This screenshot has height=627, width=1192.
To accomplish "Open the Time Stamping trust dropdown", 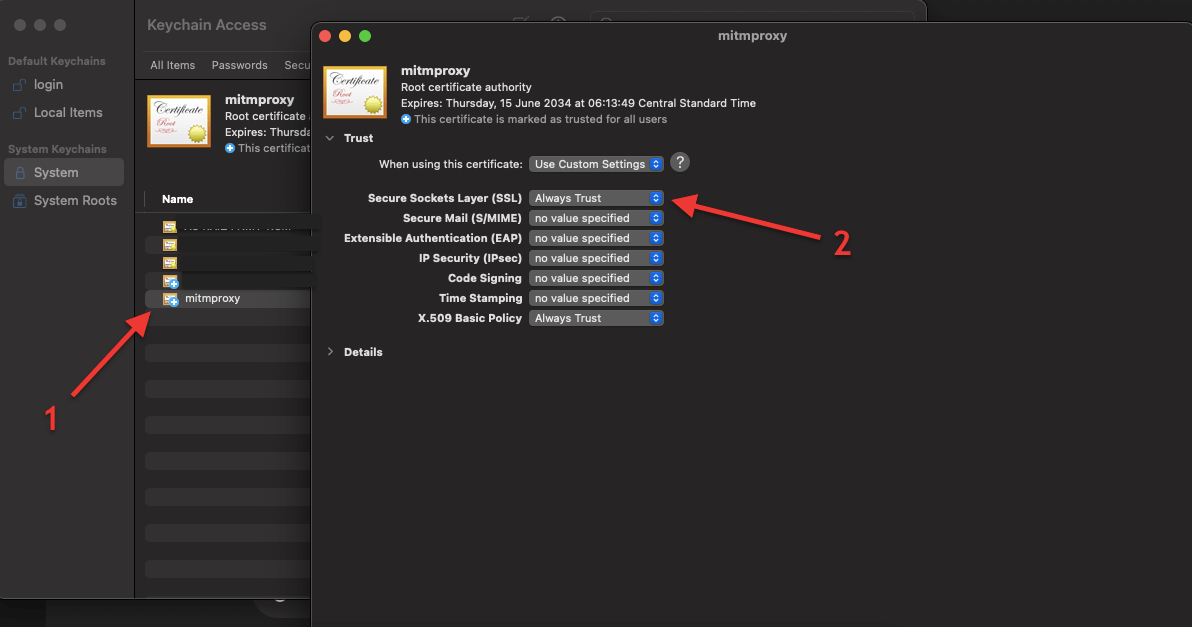I will point(596,298).
